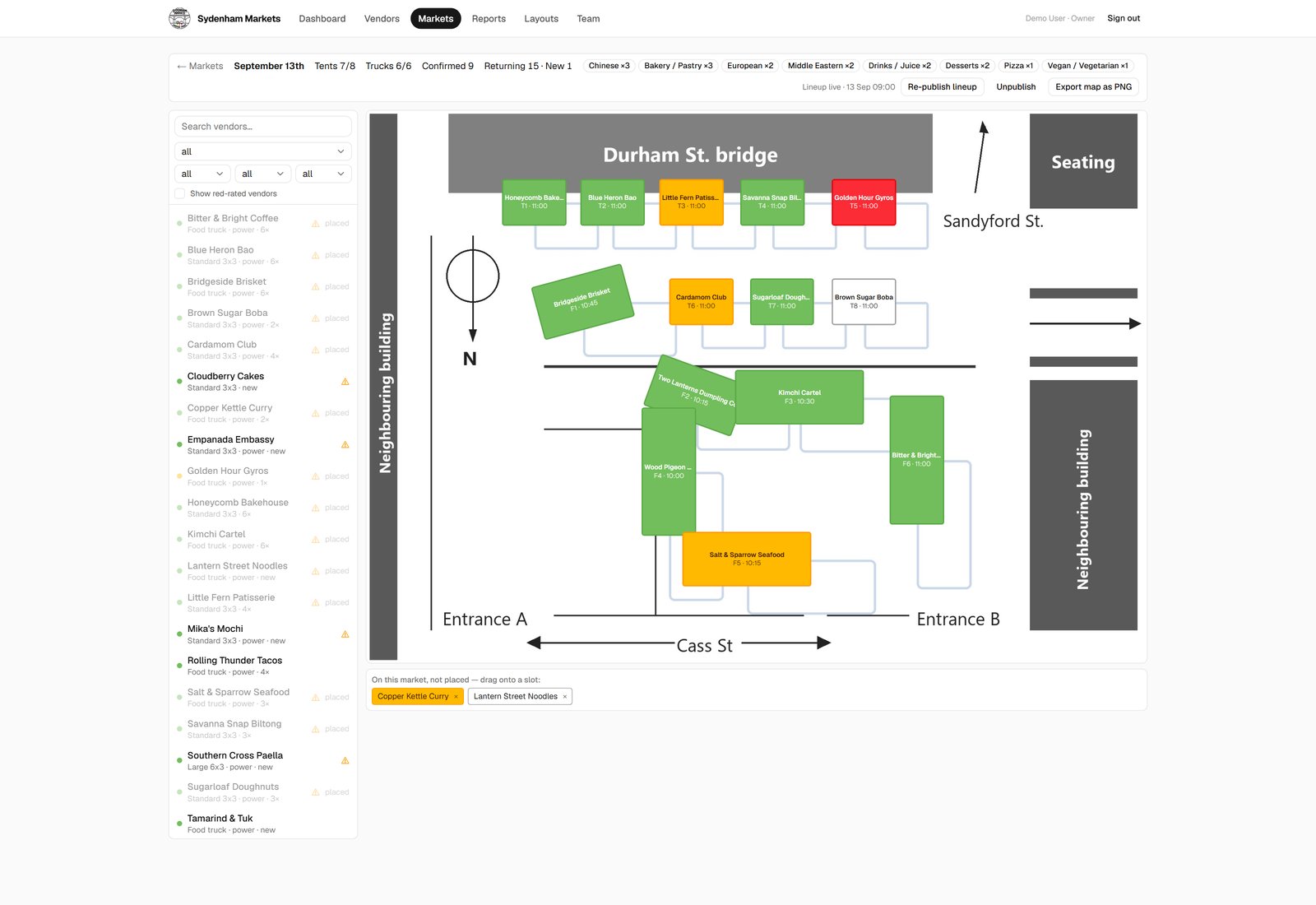1316x905 pixels.
Task: Select Bitter & Bright slot F6 on map
Action: click(916, 460)
